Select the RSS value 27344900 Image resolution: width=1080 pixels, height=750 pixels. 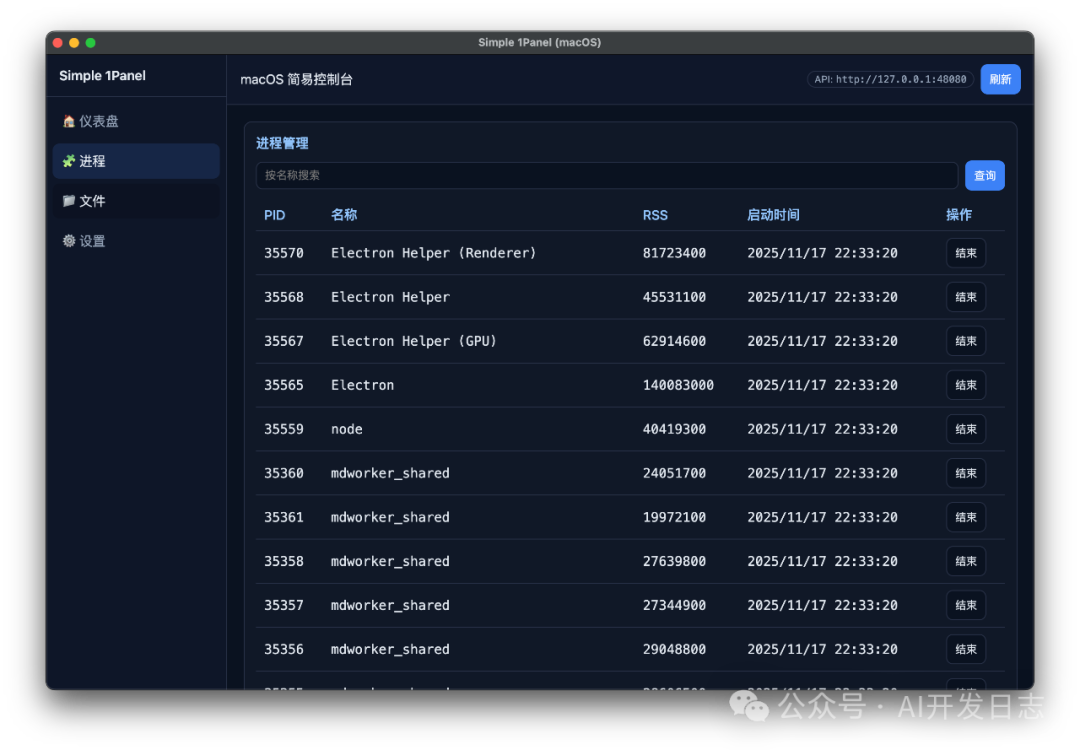(674, 605)
